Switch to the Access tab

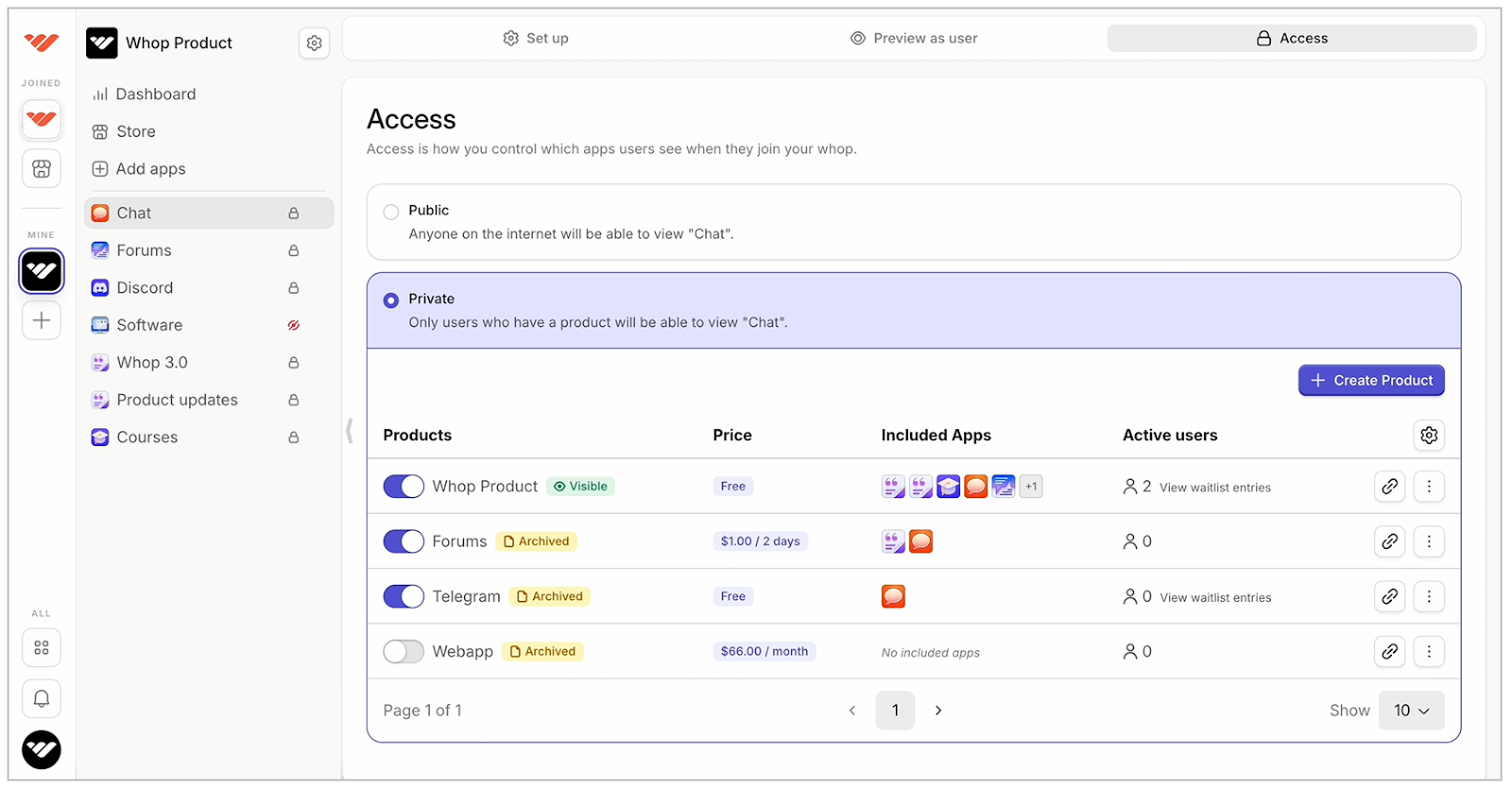[x=1292, y=39]
